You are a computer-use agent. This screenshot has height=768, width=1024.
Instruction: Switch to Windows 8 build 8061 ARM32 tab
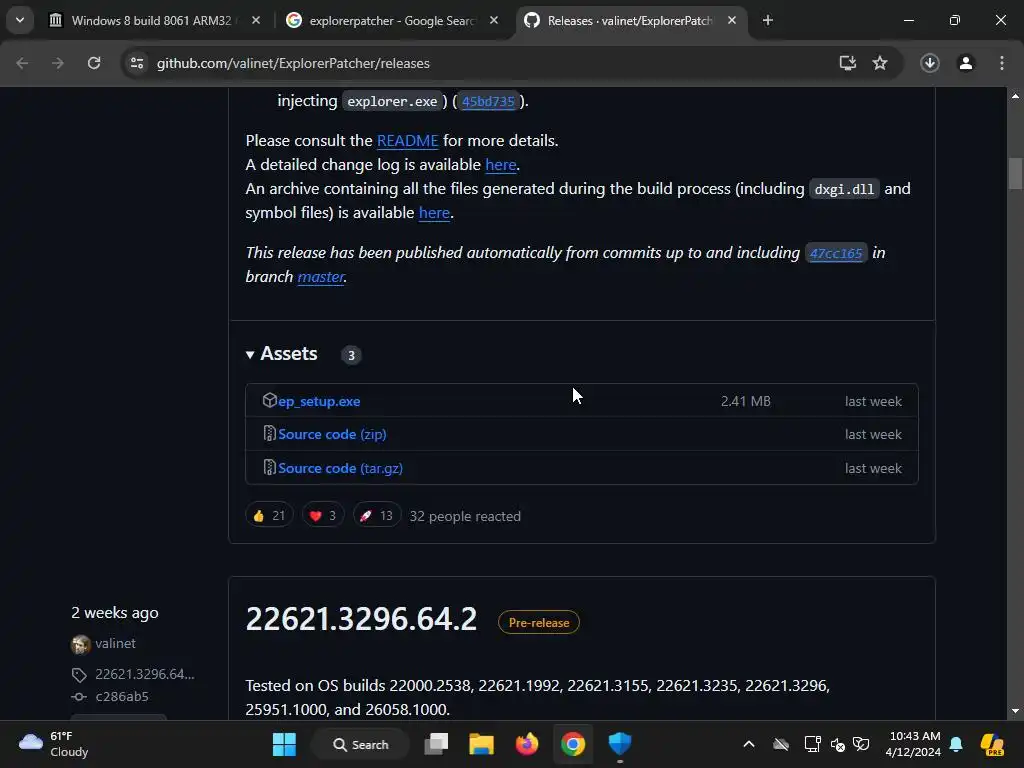[154, 20]
